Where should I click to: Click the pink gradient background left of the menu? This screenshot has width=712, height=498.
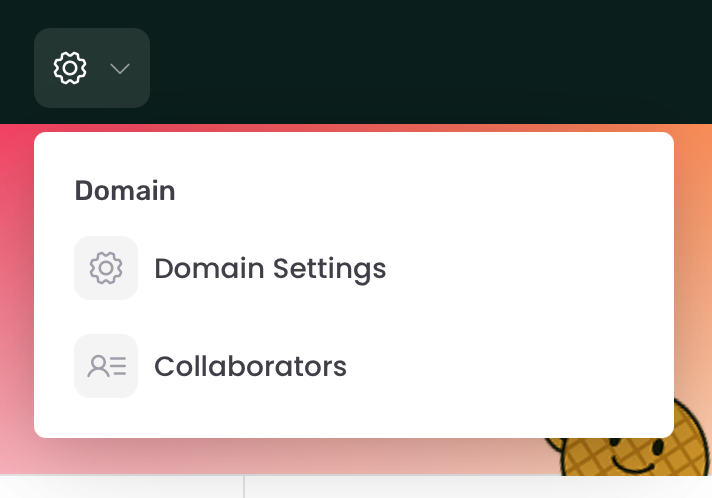pyautogui.click(x=16, y=295)
